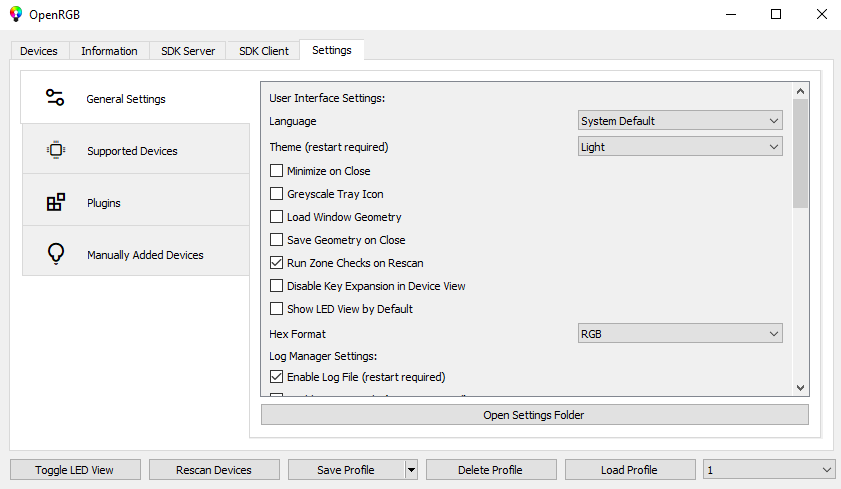Switch to the Devices tab
This screenshot has width=841, height=489.
pyautogui.click(x=39, y=51)
